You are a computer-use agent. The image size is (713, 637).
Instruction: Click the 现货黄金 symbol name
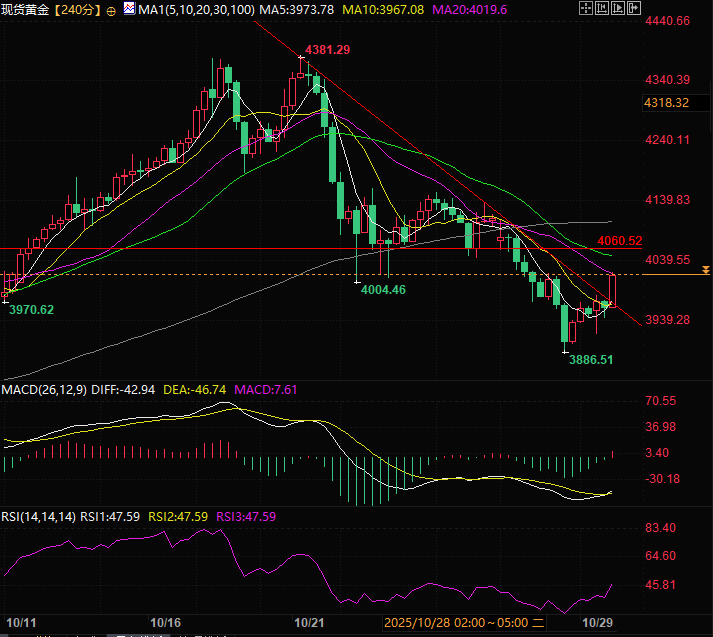[x=26, y=9]
